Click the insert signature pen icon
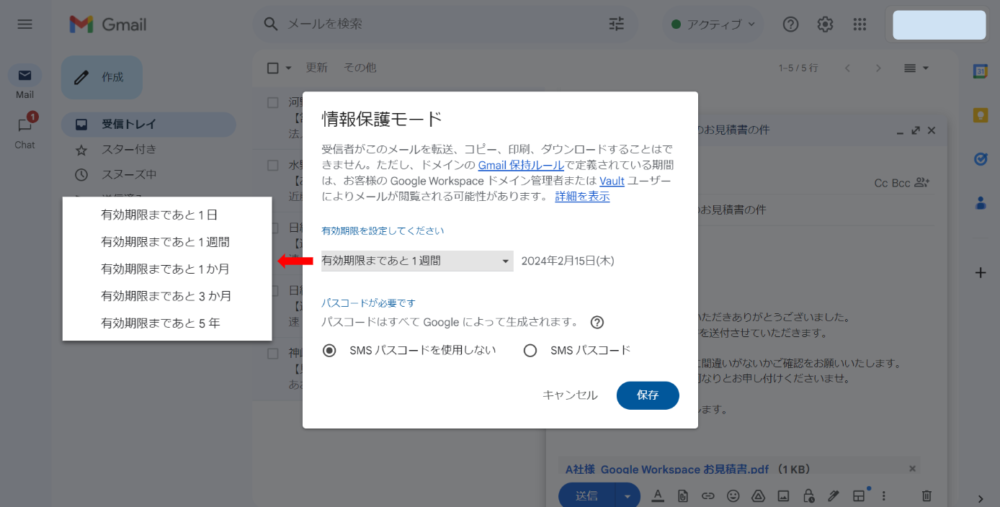Screen dimensions: 1000x507 tap(833, 496)
